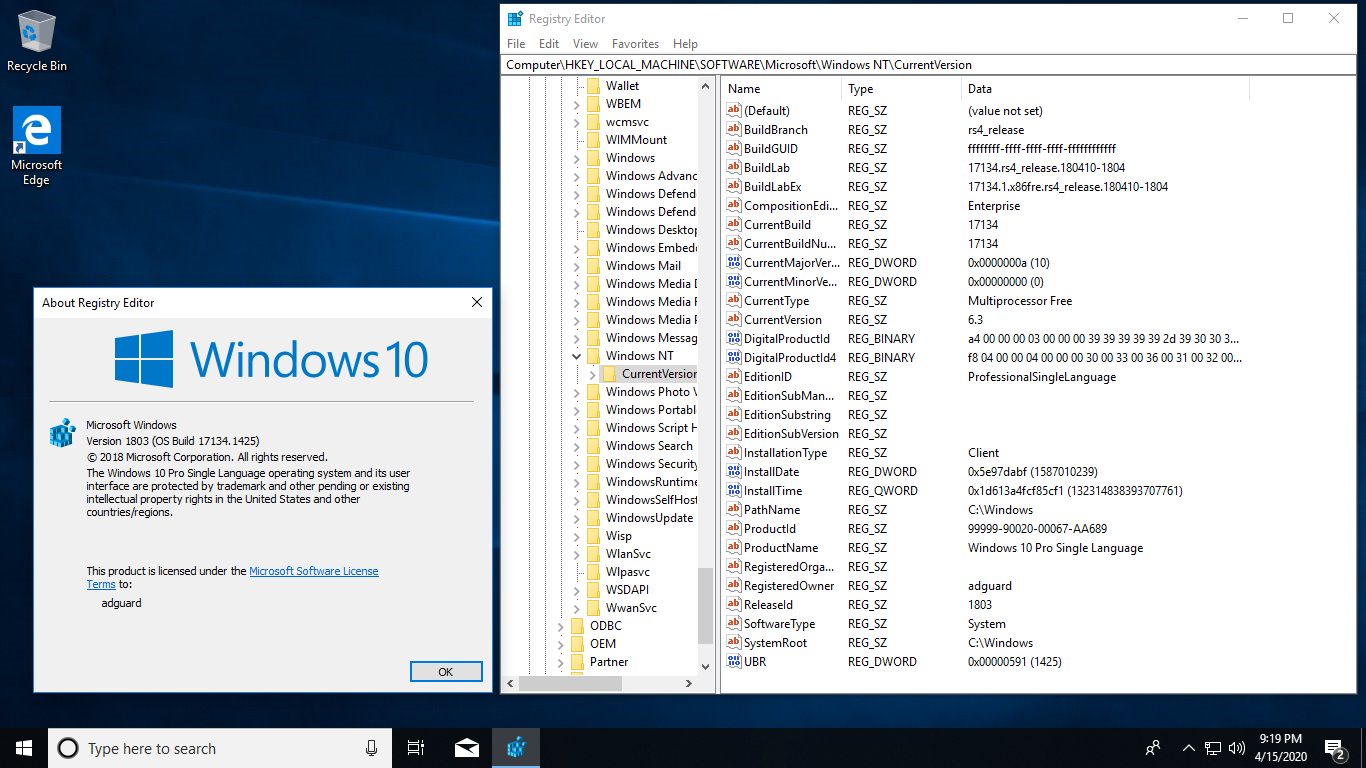Click the folder icon of the Partner key
The width and height of the screenshot is (1366, 768).
pos(577,662)
